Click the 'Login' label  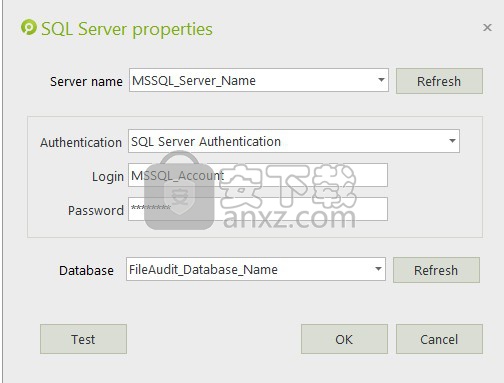pos(108,176)
